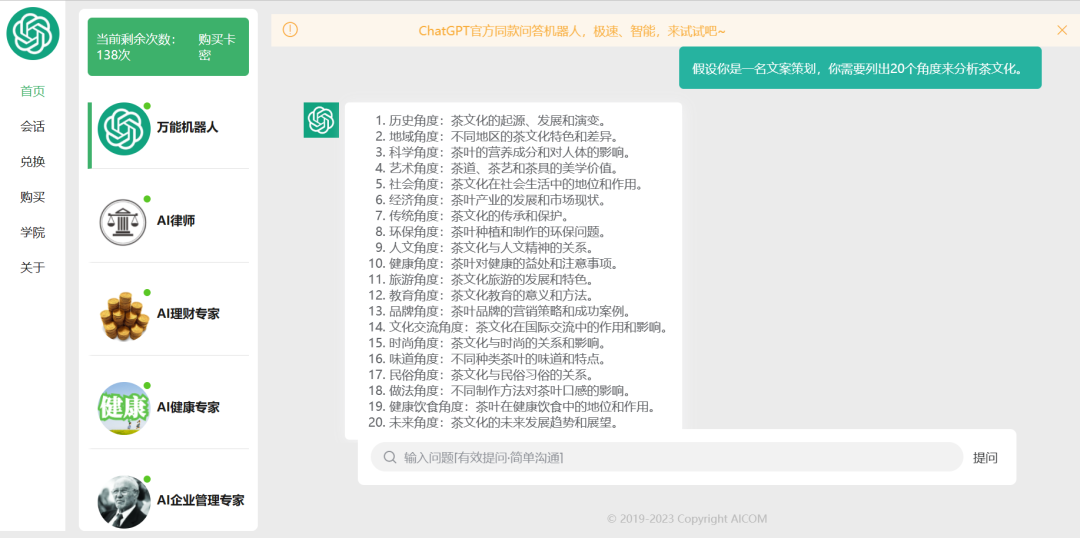Click list line 11 旅游角度

[481, 279]
